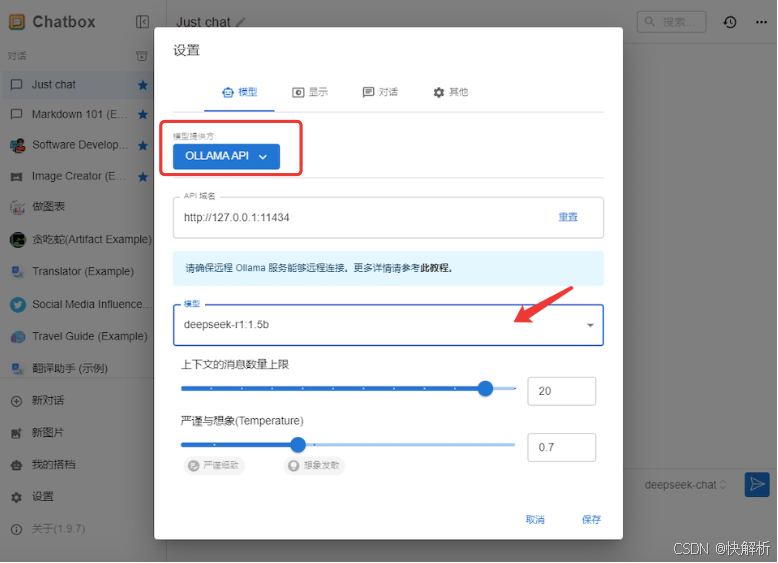Click the Software Developer avatar icon
778x563 pixels.
[x=18, y=145]
